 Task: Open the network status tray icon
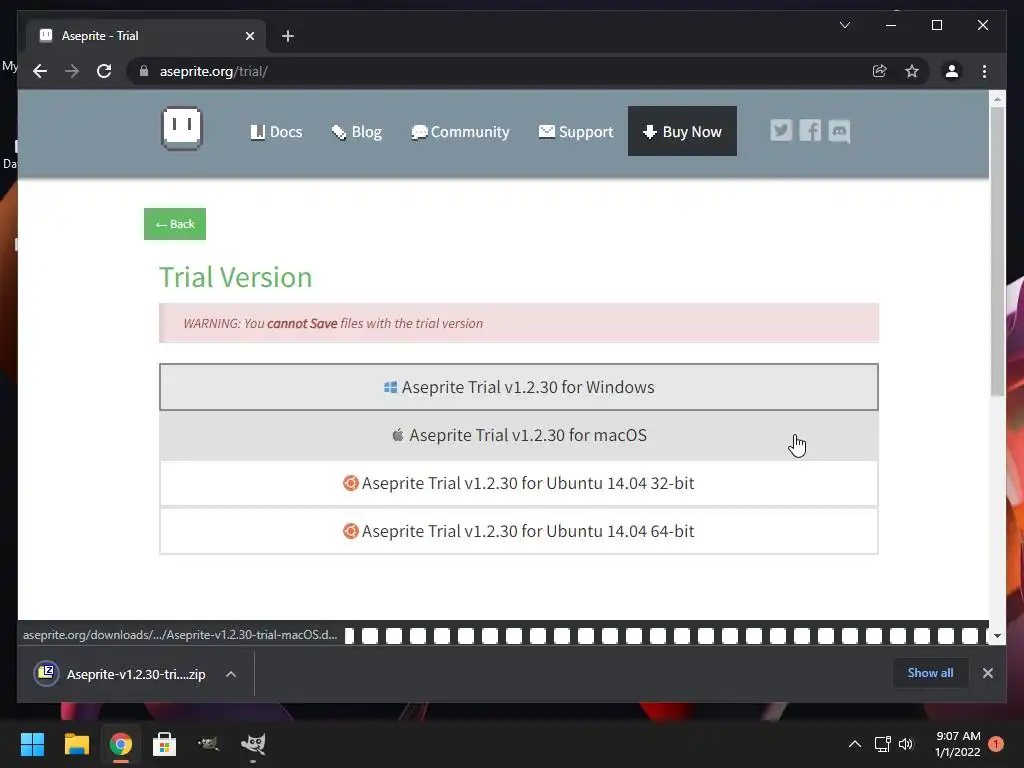(882, 744)
